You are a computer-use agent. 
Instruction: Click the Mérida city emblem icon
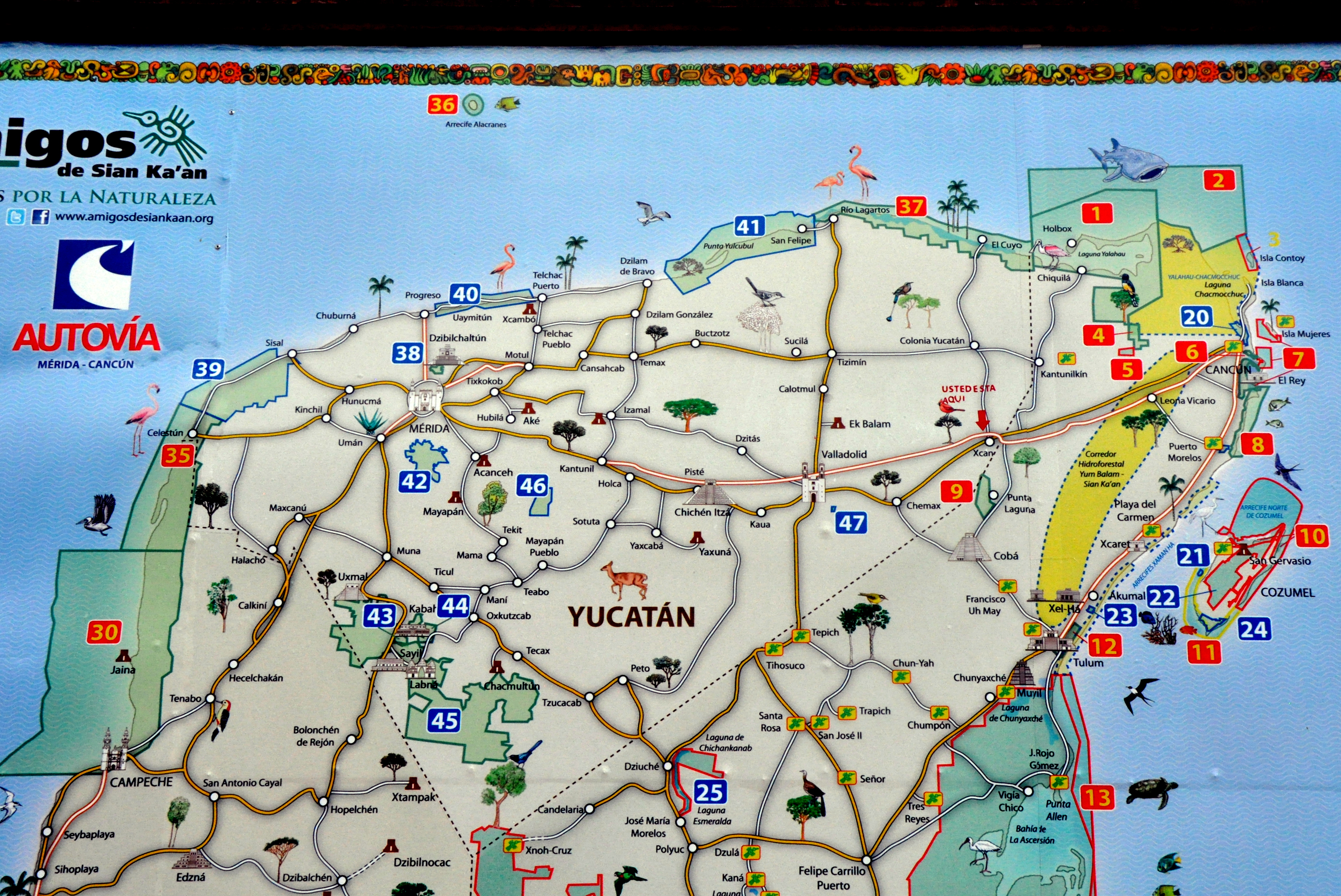point(425,397)
